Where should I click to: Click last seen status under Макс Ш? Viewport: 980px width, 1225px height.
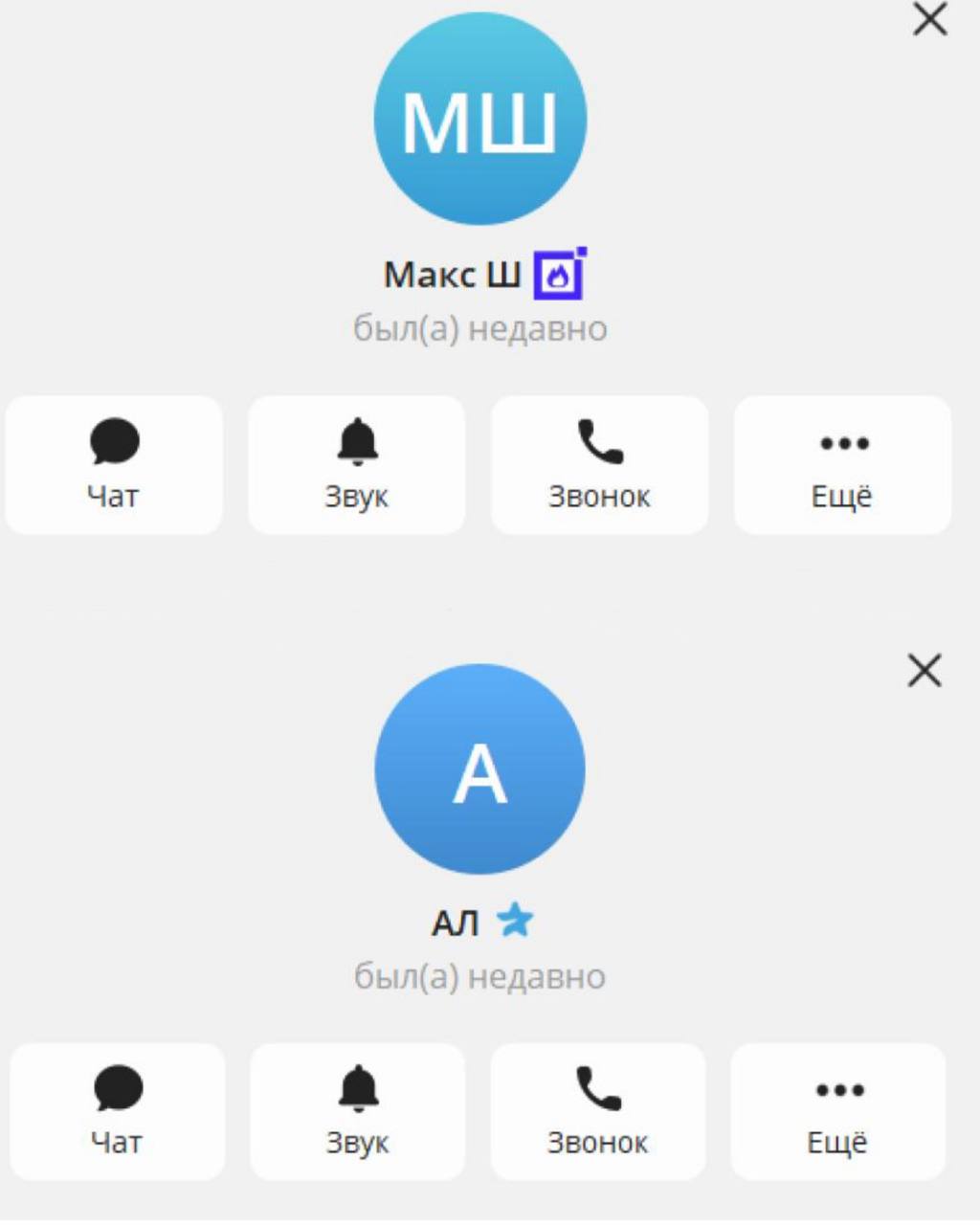pos(480,329)
